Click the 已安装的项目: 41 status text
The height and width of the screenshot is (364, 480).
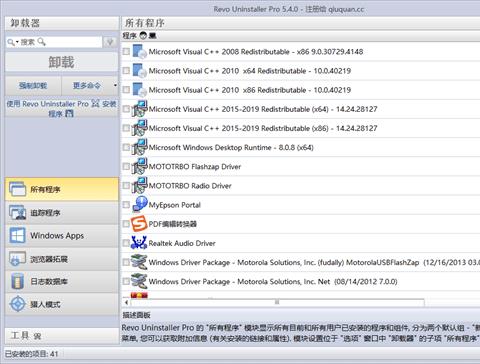click(31, 354)
